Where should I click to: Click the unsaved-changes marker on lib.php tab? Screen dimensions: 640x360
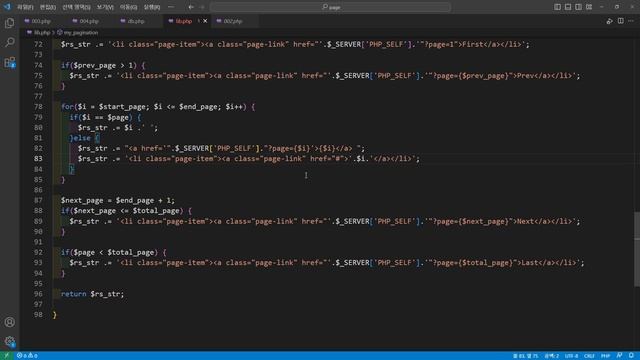click(x=198, y=21)
